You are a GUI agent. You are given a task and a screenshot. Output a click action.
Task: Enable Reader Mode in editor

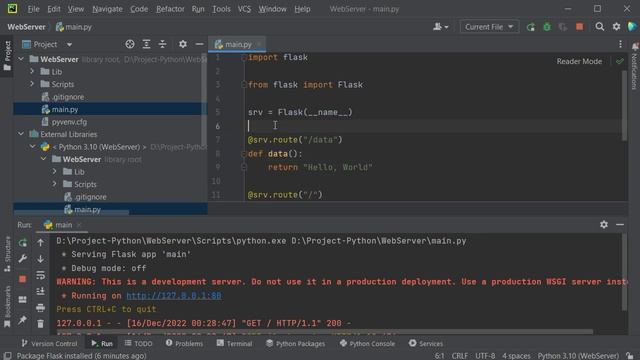(x=579, y=61)
